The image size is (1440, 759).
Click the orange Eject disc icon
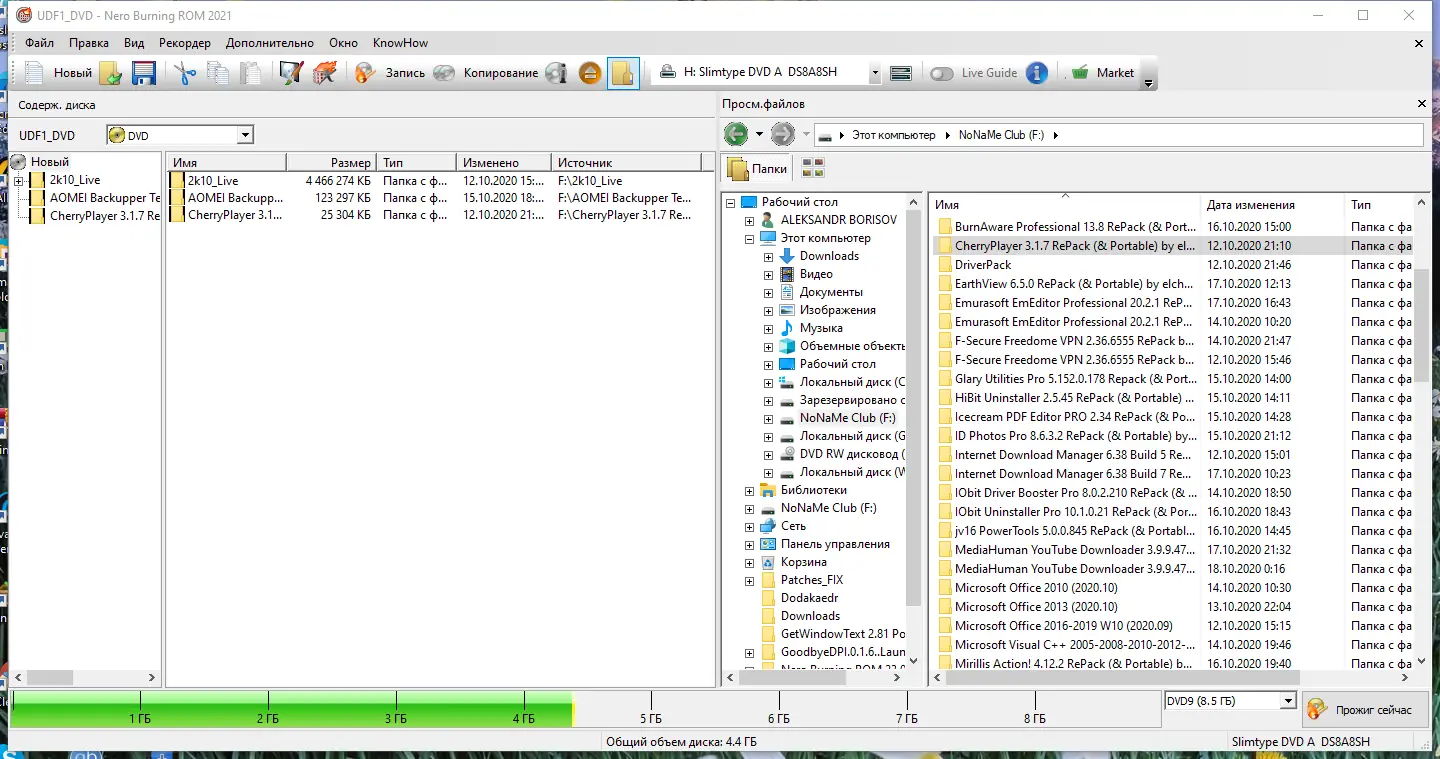[590, 73]
